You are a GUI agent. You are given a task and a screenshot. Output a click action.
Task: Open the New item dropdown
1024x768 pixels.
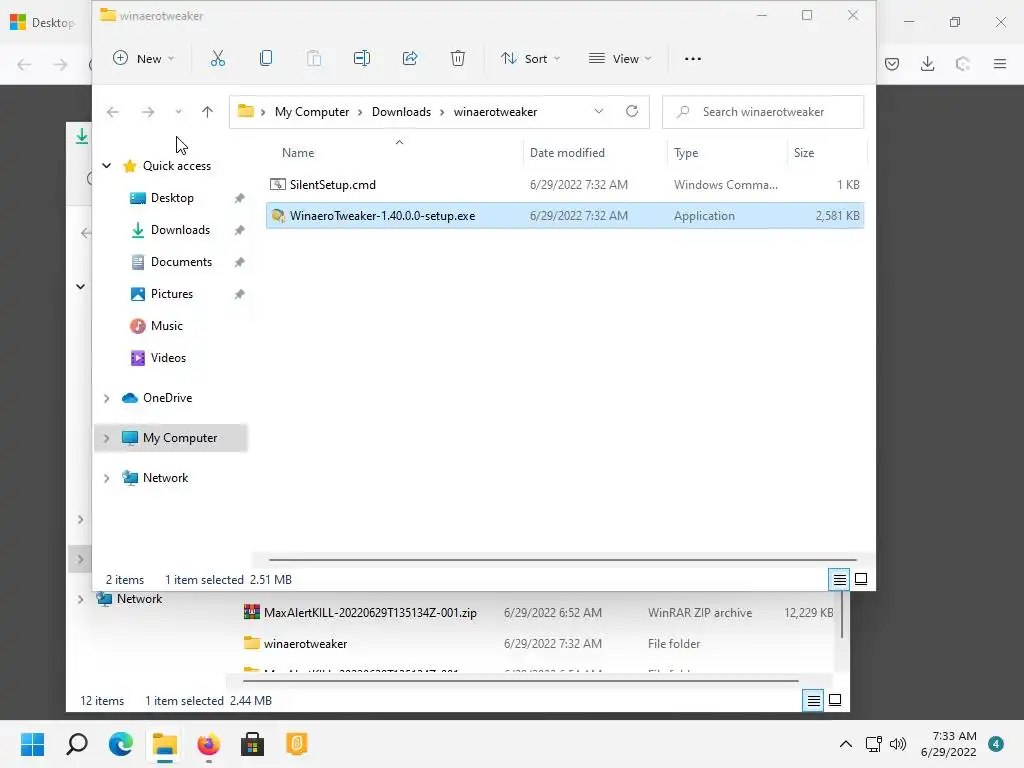click(144, 59)
